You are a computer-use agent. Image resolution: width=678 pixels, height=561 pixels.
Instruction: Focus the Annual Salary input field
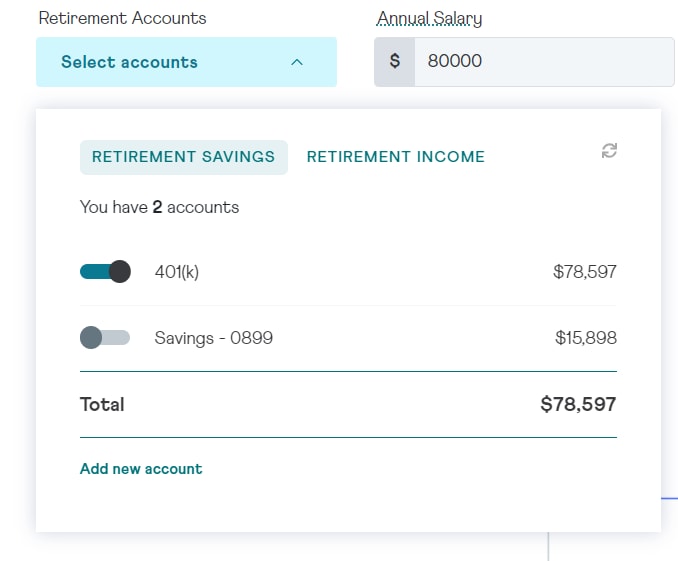coord(544,61)
